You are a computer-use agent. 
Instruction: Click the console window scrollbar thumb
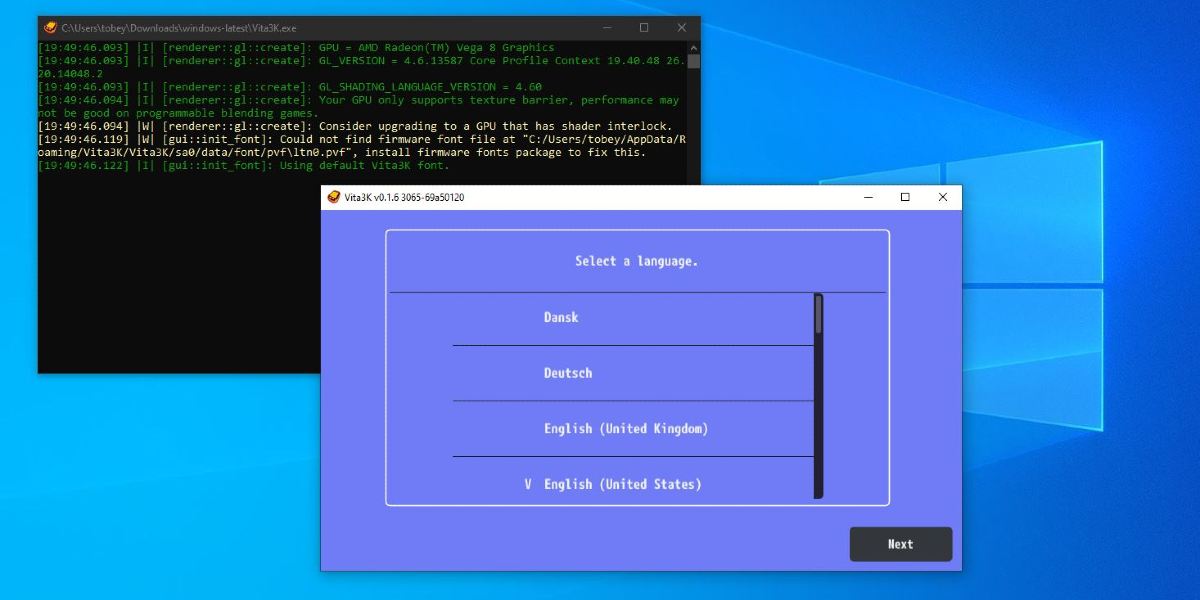point(693,62)
